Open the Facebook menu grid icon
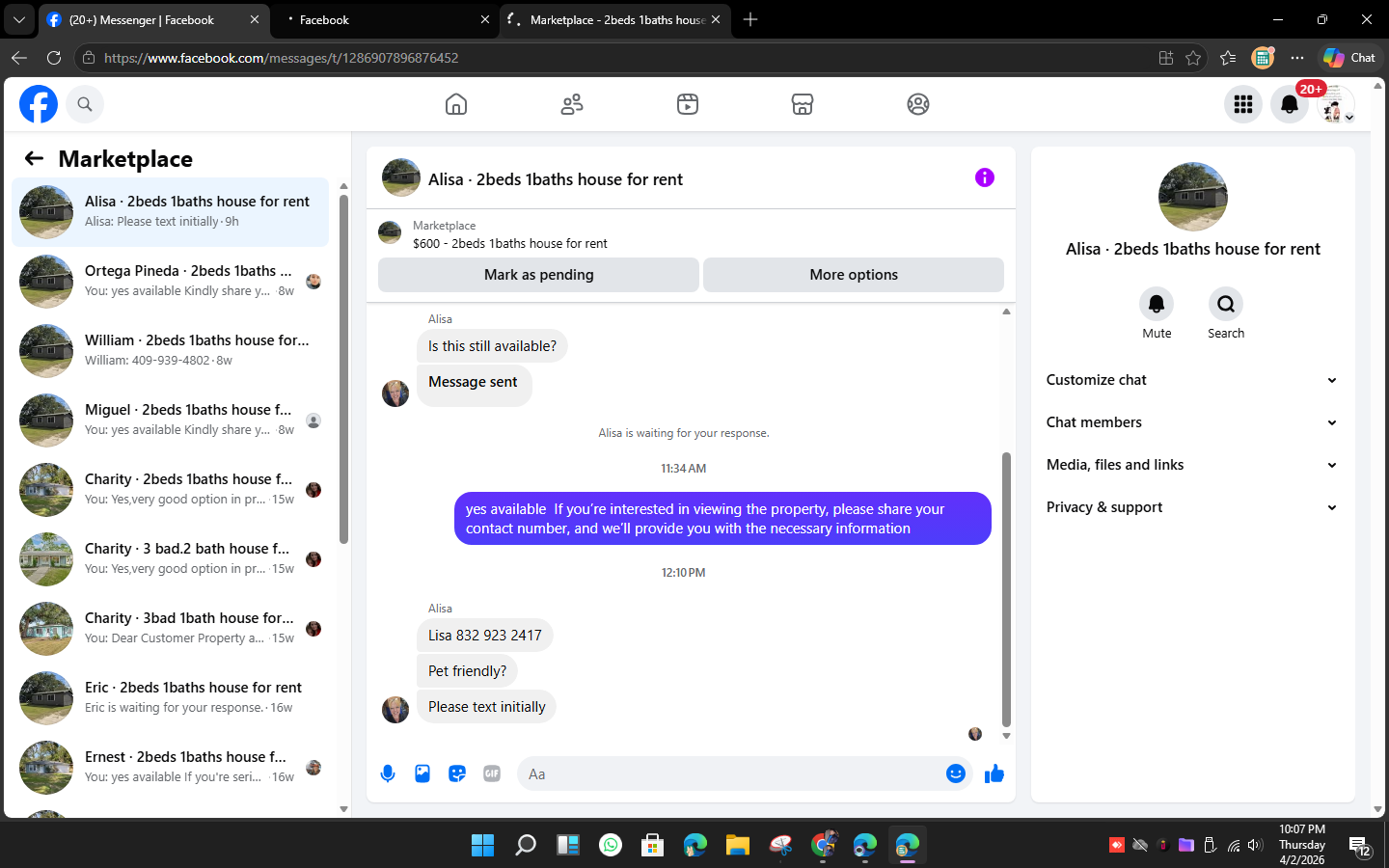Viewport: 1389px width, 868px height. coord(1243,104)
